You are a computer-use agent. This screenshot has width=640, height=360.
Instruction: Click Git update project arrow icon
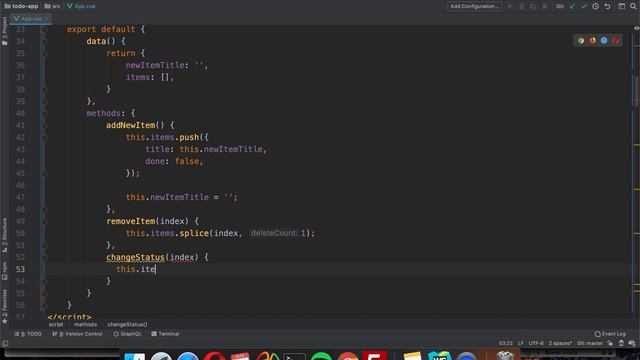click(572, 6)
